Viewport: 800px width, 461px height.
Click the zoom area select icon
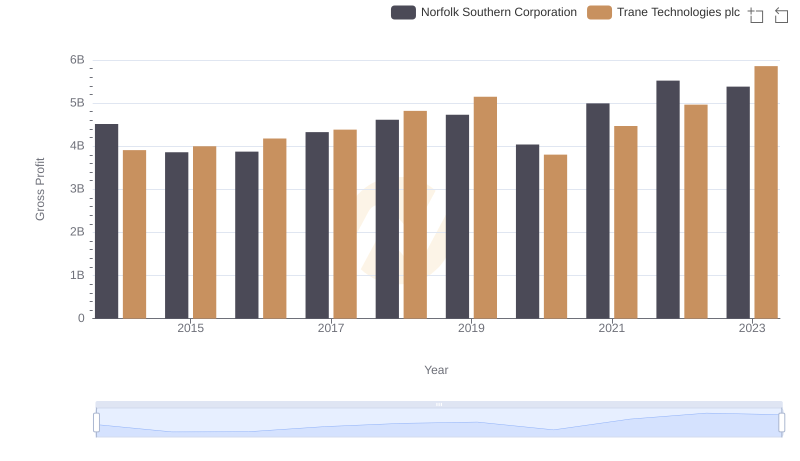[756, 15]
